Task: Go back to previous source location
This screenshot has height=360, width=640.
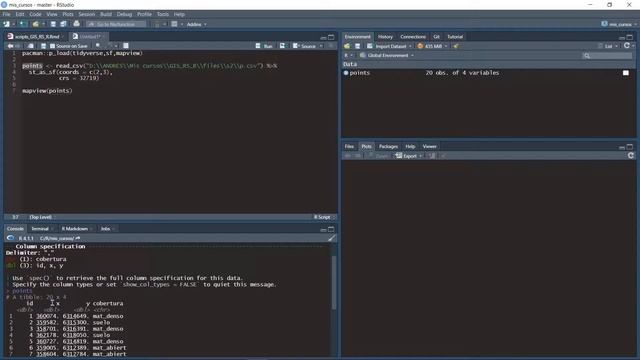Action: (x=11, y=46)
